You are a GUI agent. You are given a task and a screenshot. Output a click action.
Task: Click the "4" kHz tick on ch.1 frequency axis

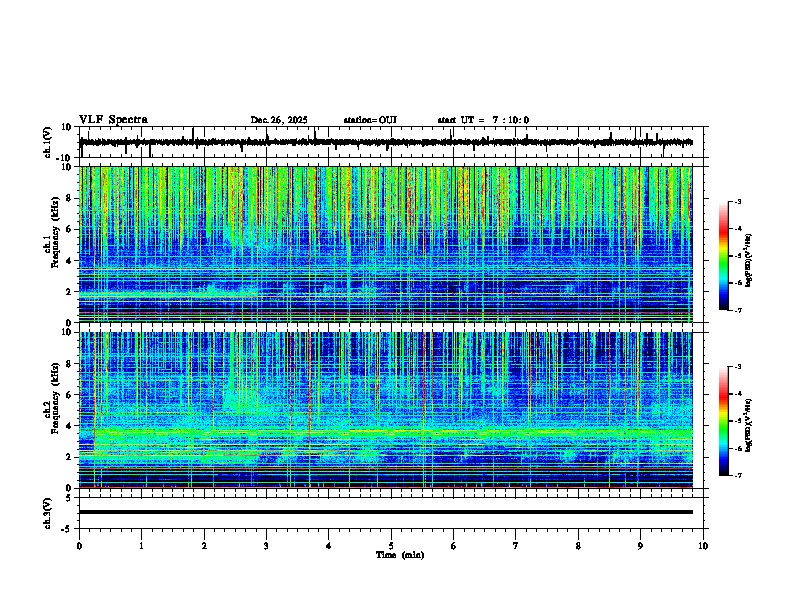69,261
